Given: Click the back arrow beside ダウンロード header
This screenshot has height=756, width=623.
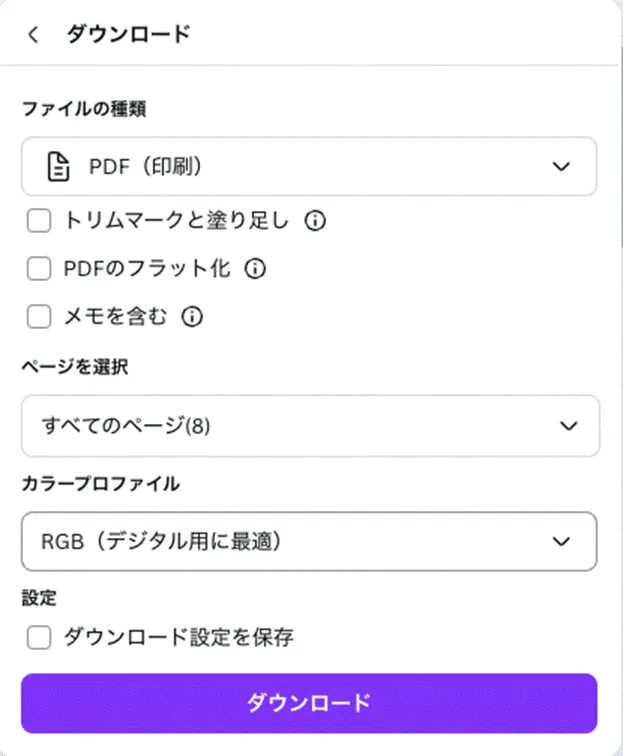Looking at the screenshot, I should coord(34,35).
